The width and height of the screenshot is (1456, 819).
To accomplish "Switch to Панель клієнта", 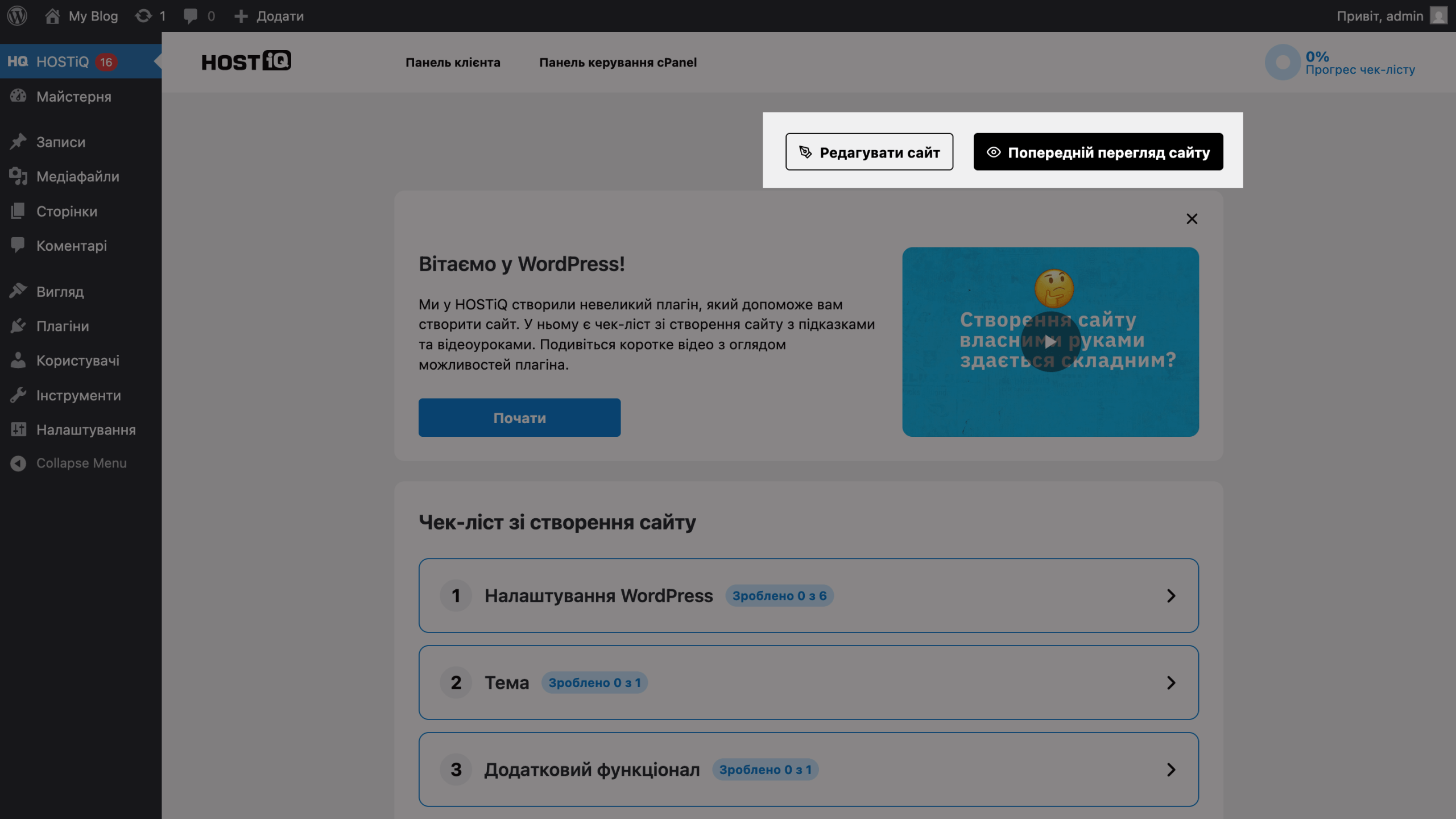I will [453, 63].
